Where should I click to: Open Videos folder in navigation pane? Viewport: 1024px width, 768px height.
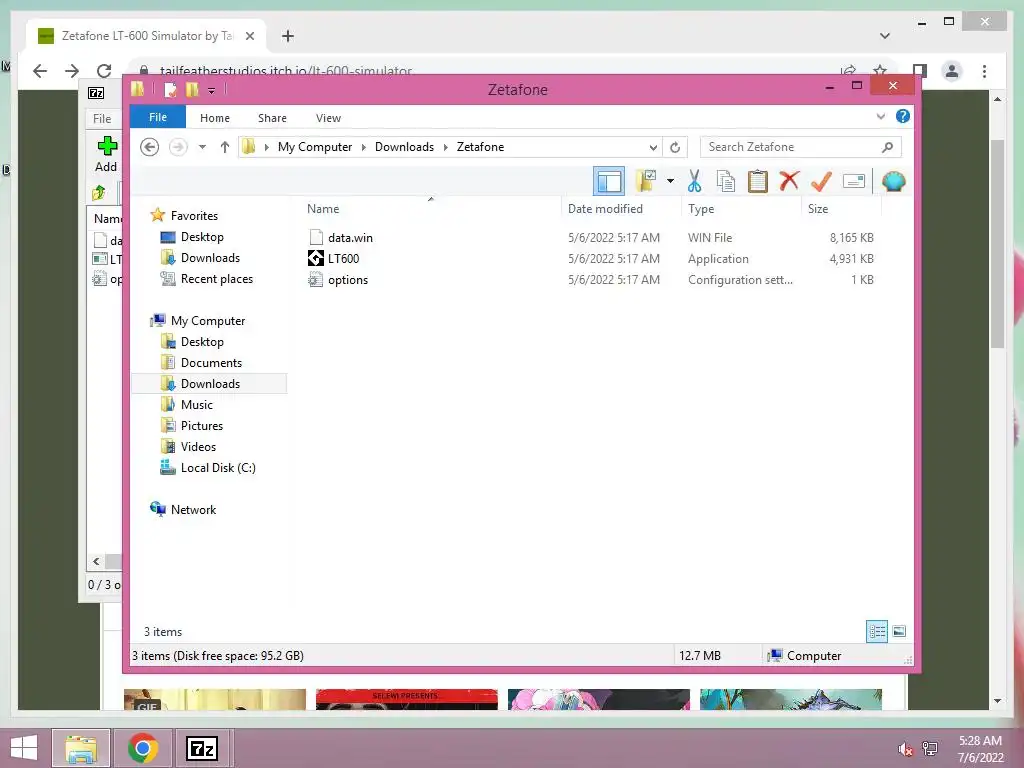(x=198, y=447)
